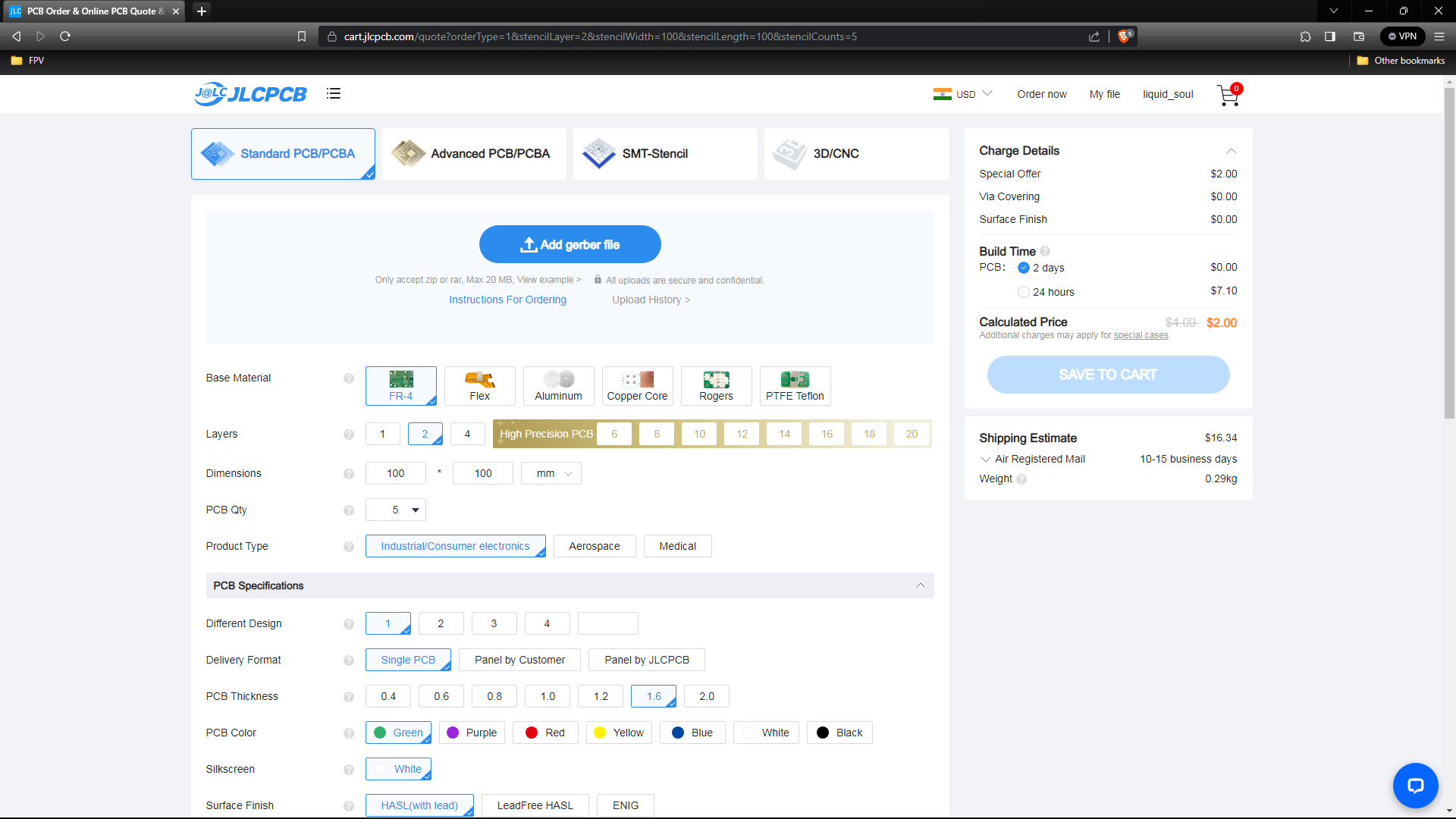Image resolution: width=1456 pixels, height=819 pixels.
Task: Open the mm units dropdown
Action: click(551, 473)
